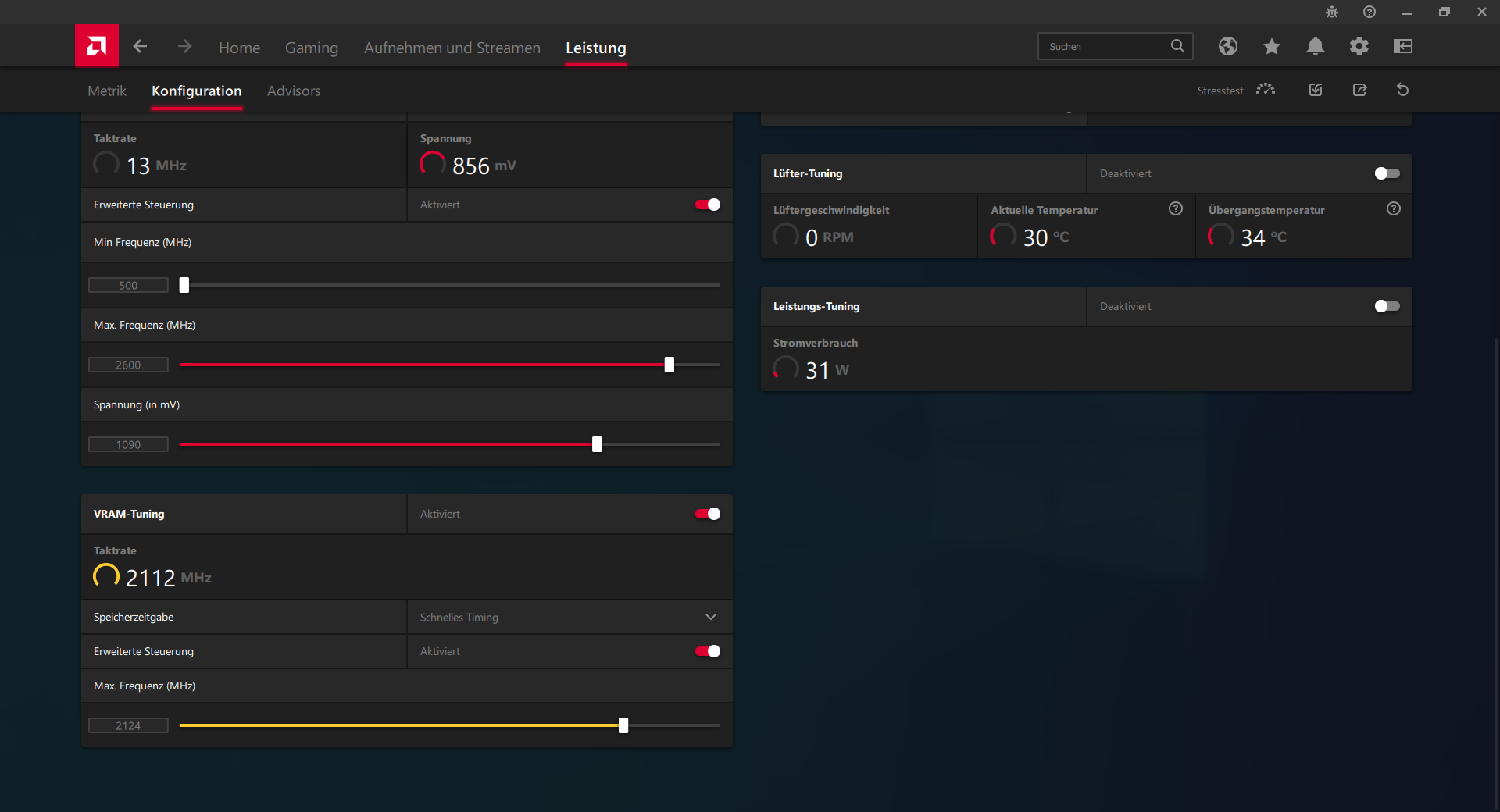The image size is (1500, 812).
Task: Click the Leistungs-Tuning heading
Action: [x=816, y=306]
